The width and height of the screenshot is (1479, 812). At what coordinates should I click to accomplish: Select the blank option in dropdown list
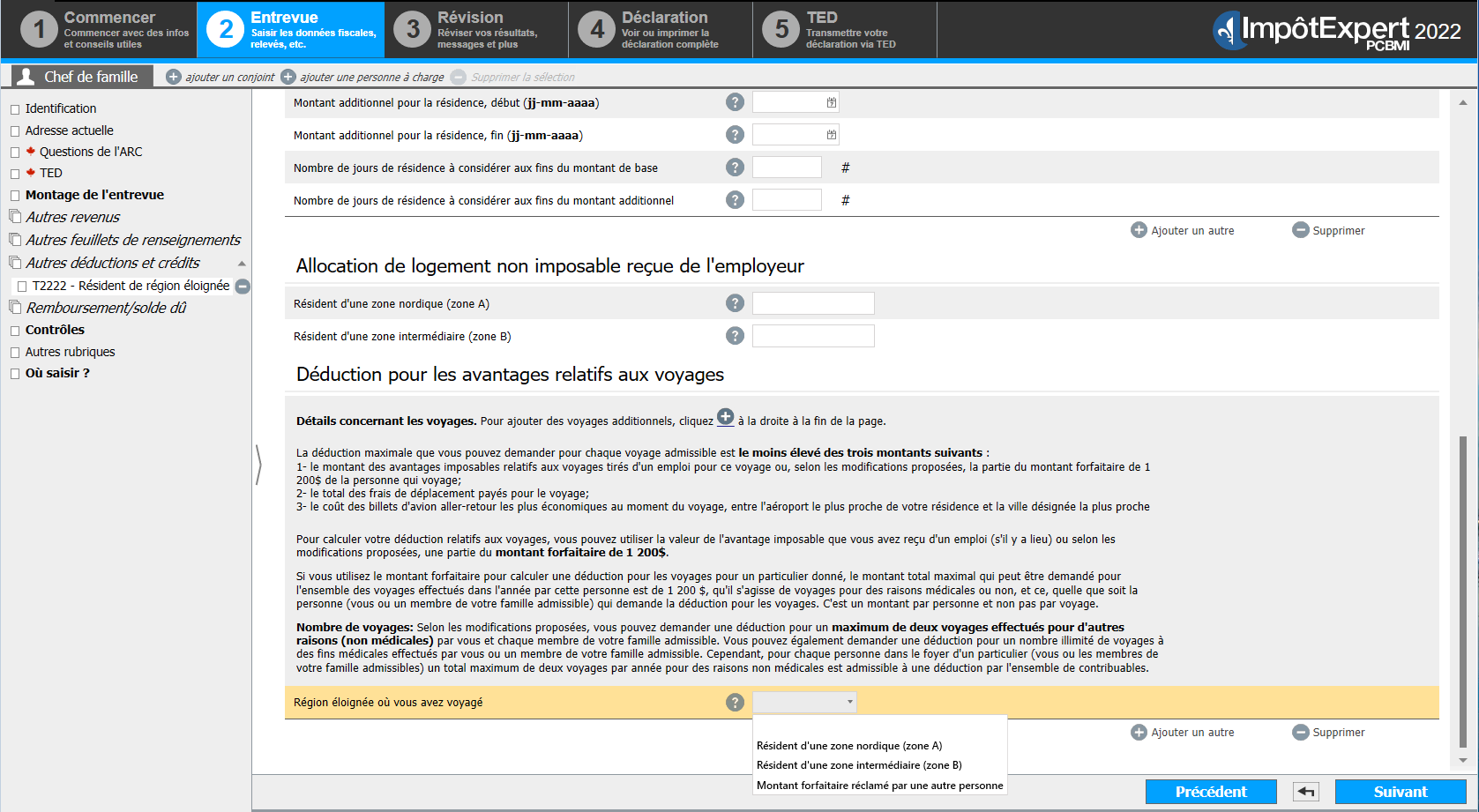pos(879,726)
